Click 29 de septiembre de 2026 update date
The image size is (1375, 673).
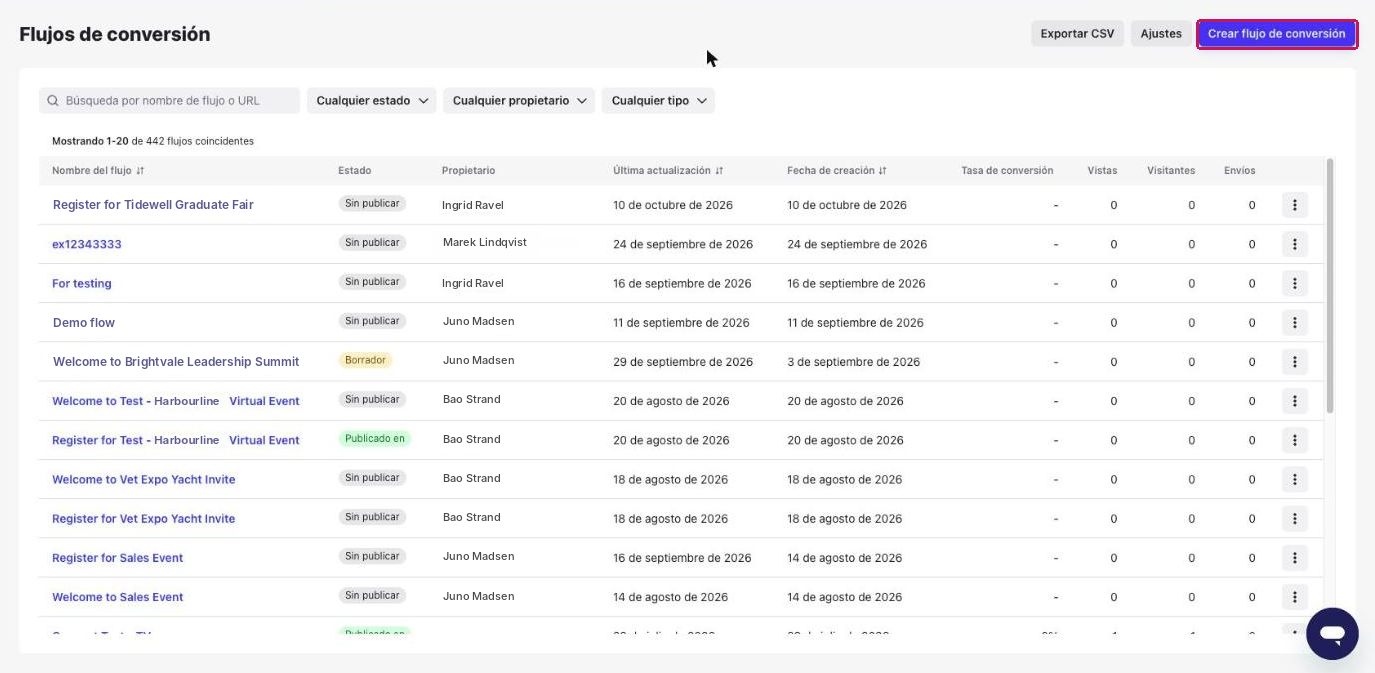click(x=683, y=362)
